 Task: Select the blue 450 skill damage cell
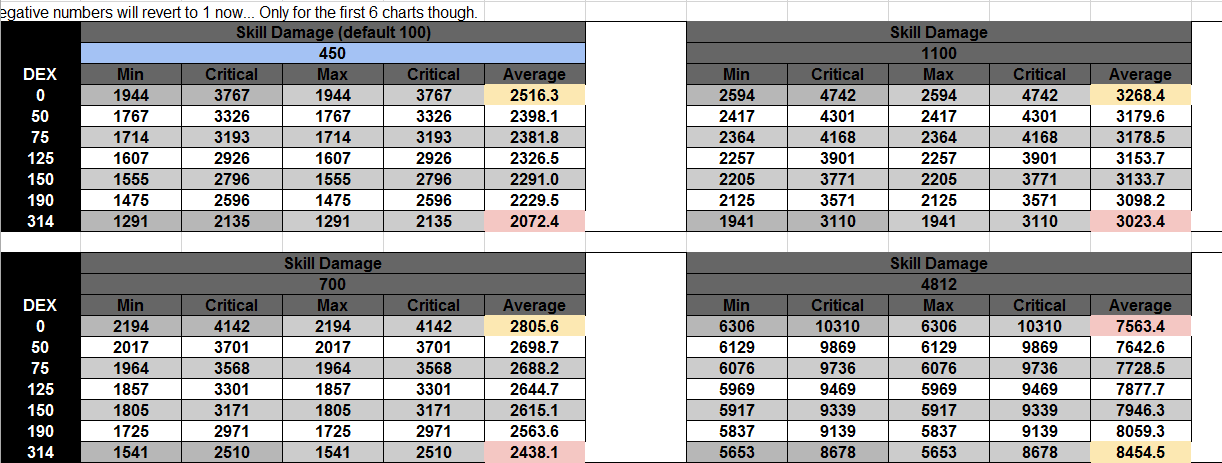[x=332, y=53]
